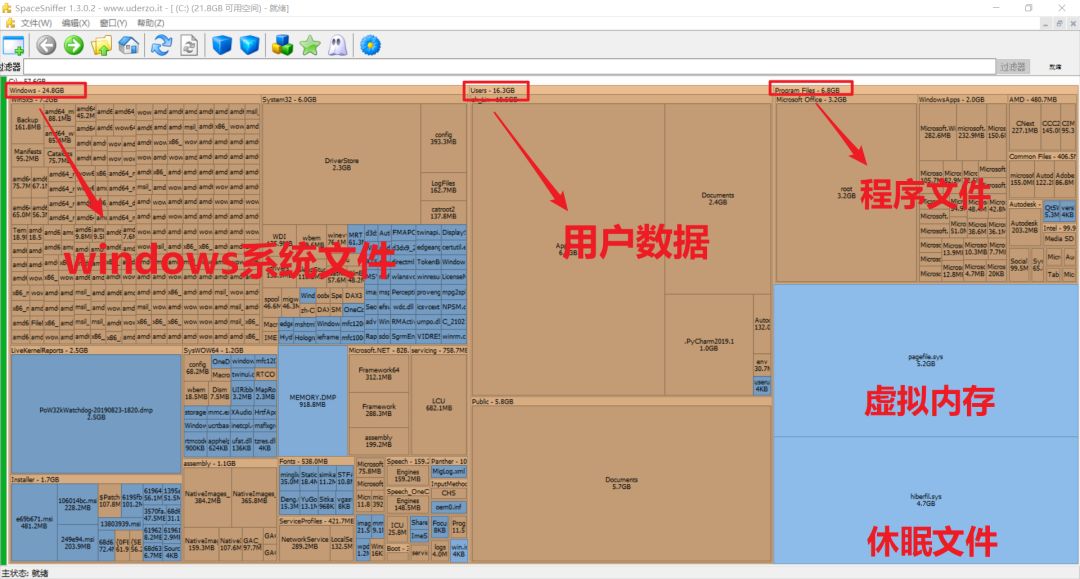Viewport: 1080px width, 579px height.
Task: Open the 窗口(Y) menu
Action: (114, 23)
